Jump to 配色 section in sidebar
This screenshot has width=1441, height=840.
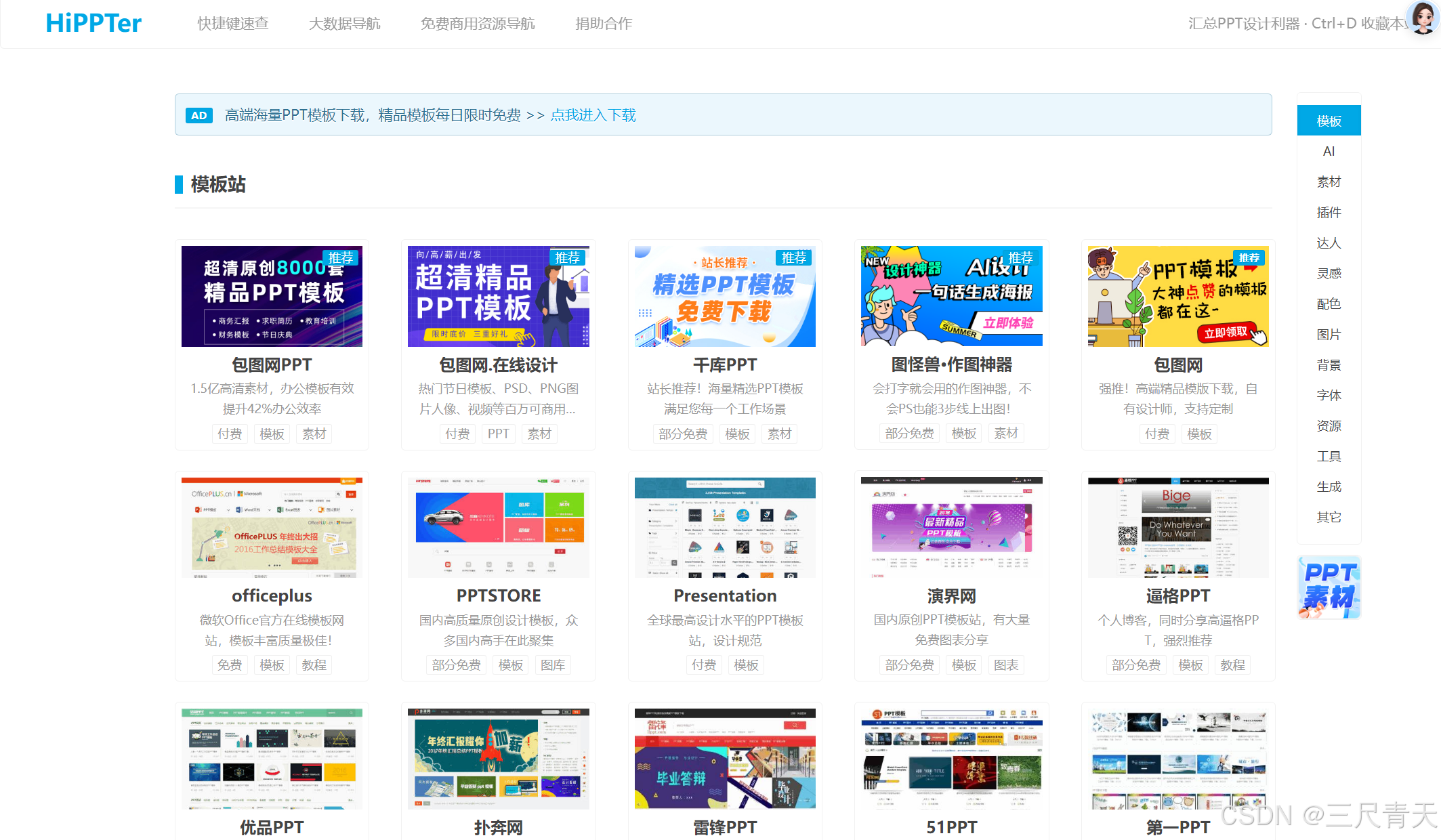click(1329, 303)
